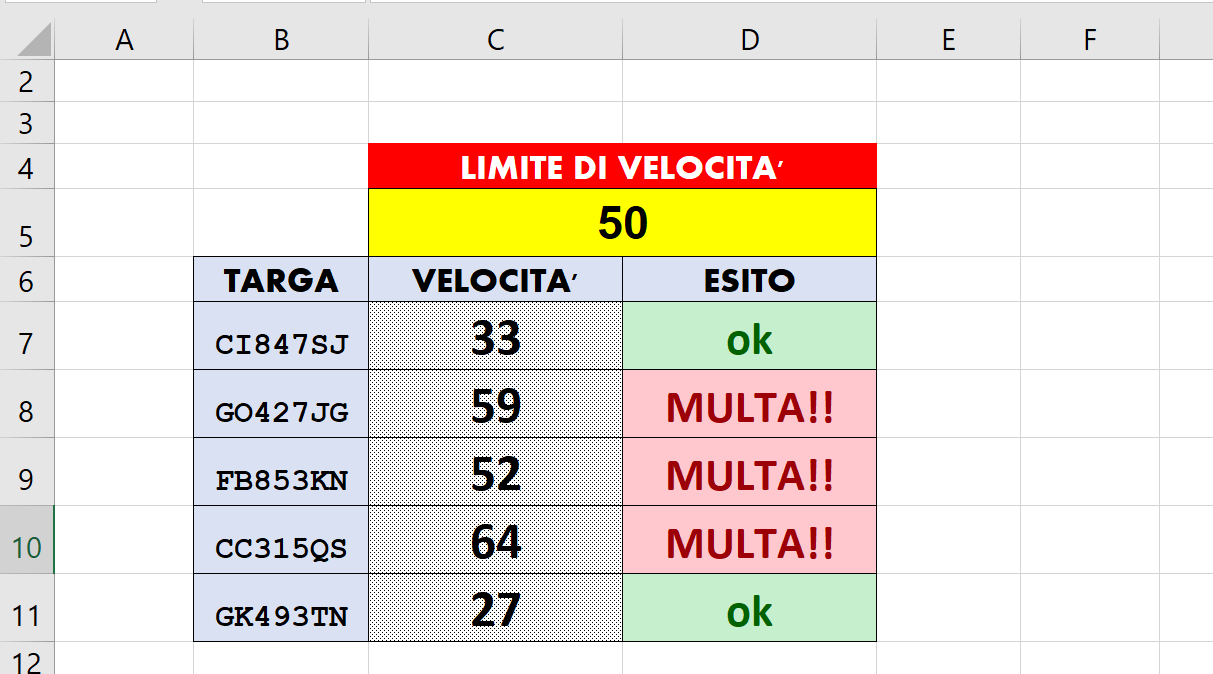
Task: Click the column C header
Action: (495, 40)
